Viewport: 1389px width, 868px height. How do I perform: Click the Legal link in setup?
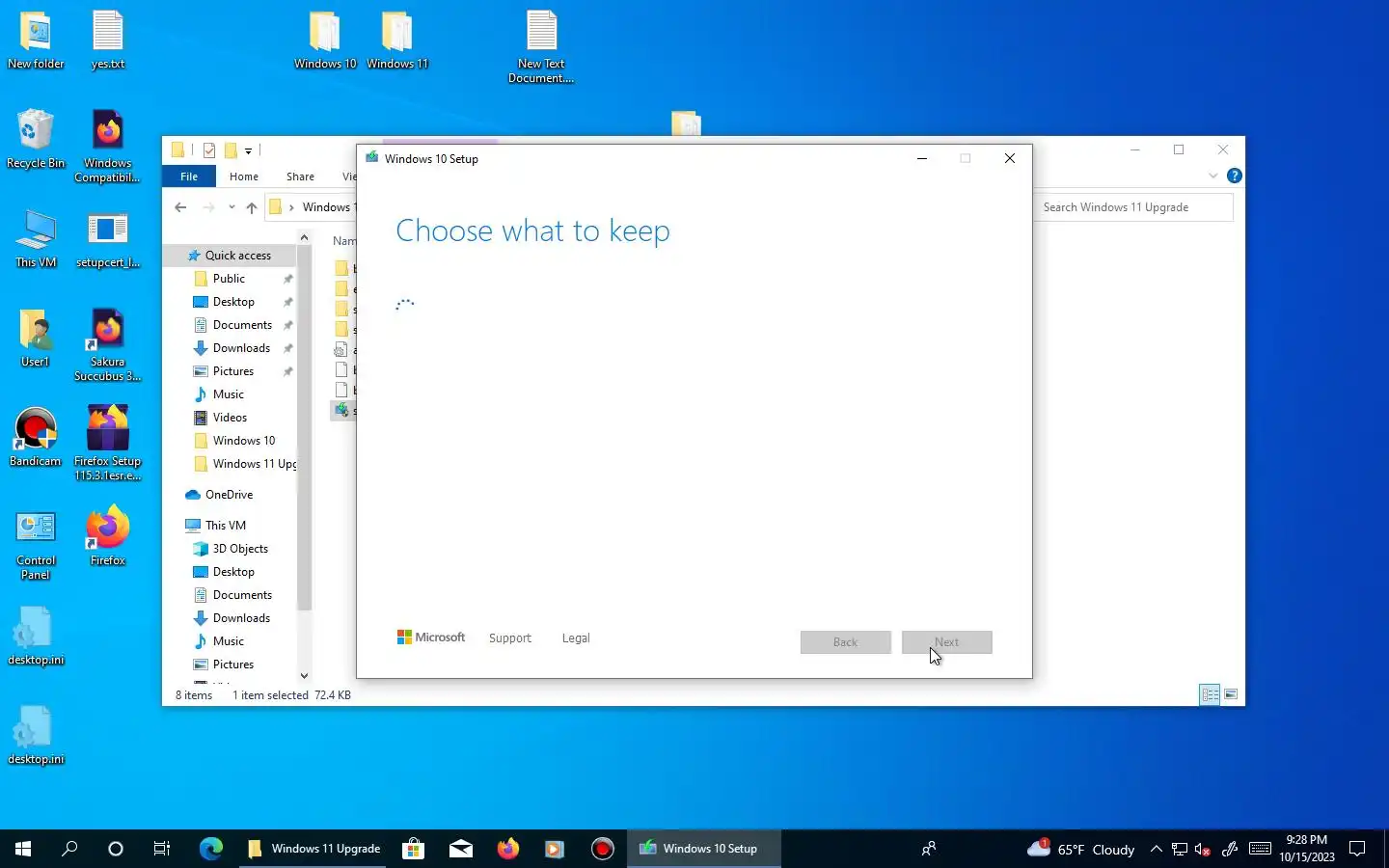[576, 638]
